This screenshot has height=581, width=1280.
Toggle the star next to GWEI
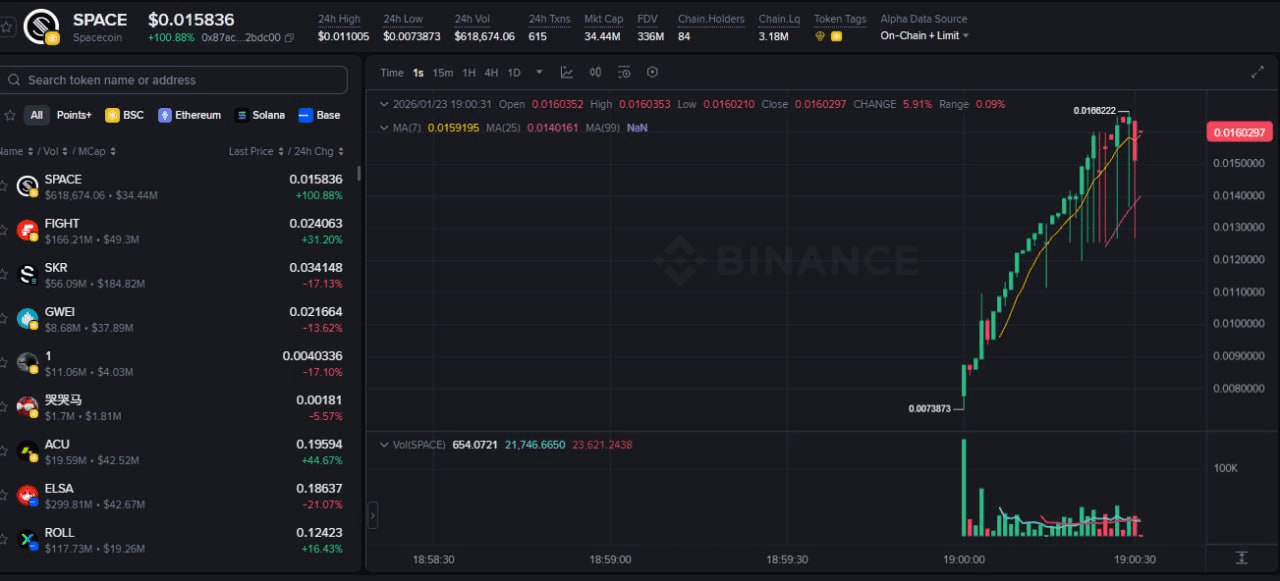pos(6,318)
